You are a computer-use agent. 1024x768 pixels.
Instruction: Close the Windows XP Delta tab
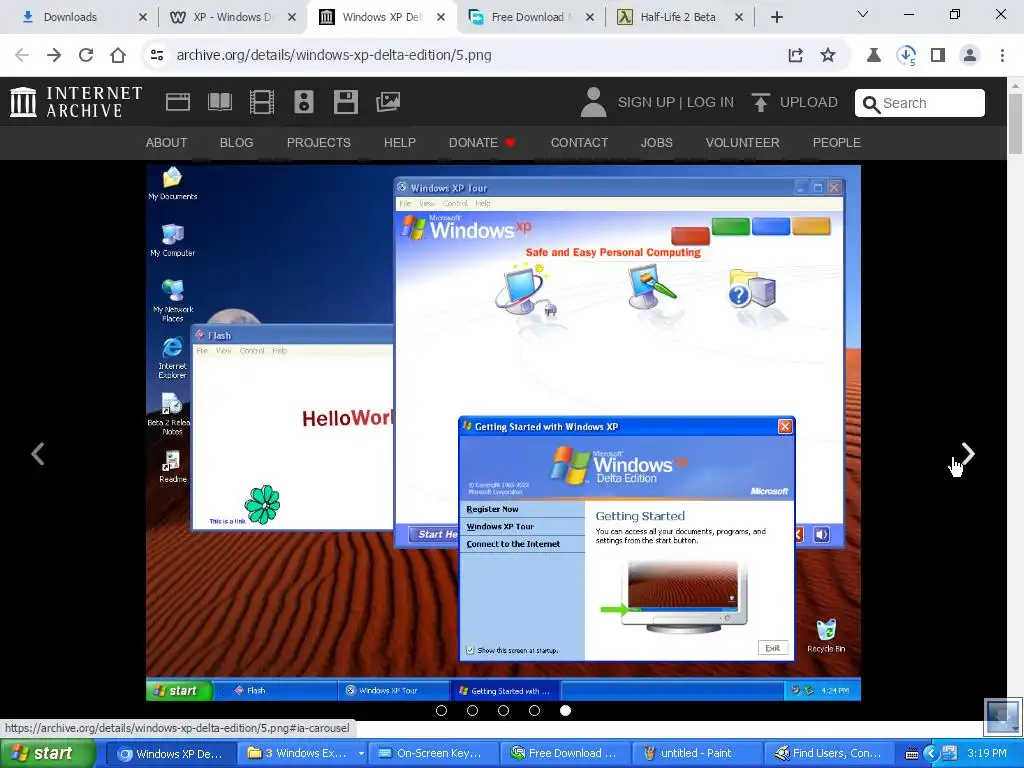(441, 17)
